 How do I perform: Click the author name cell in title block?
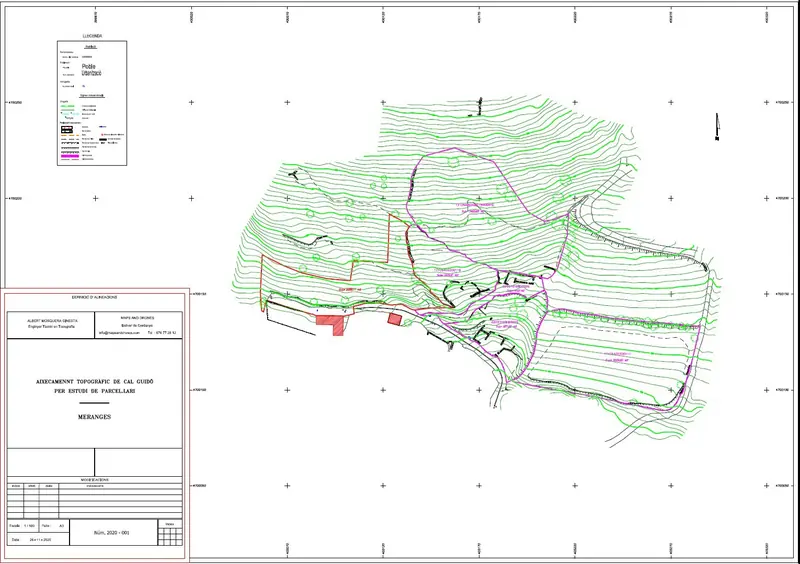click(51, 325)
